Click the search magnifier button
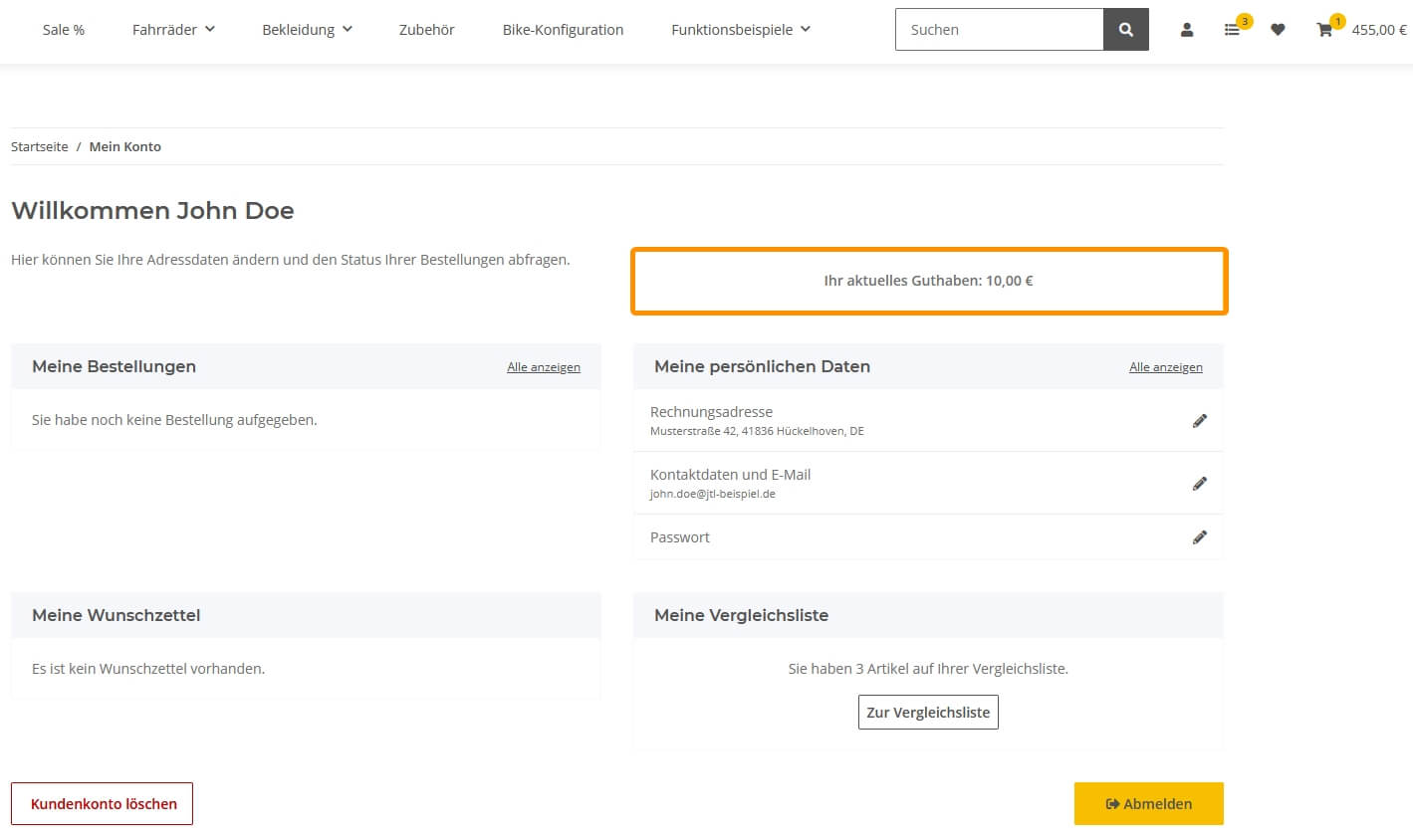 [1125, 30]
